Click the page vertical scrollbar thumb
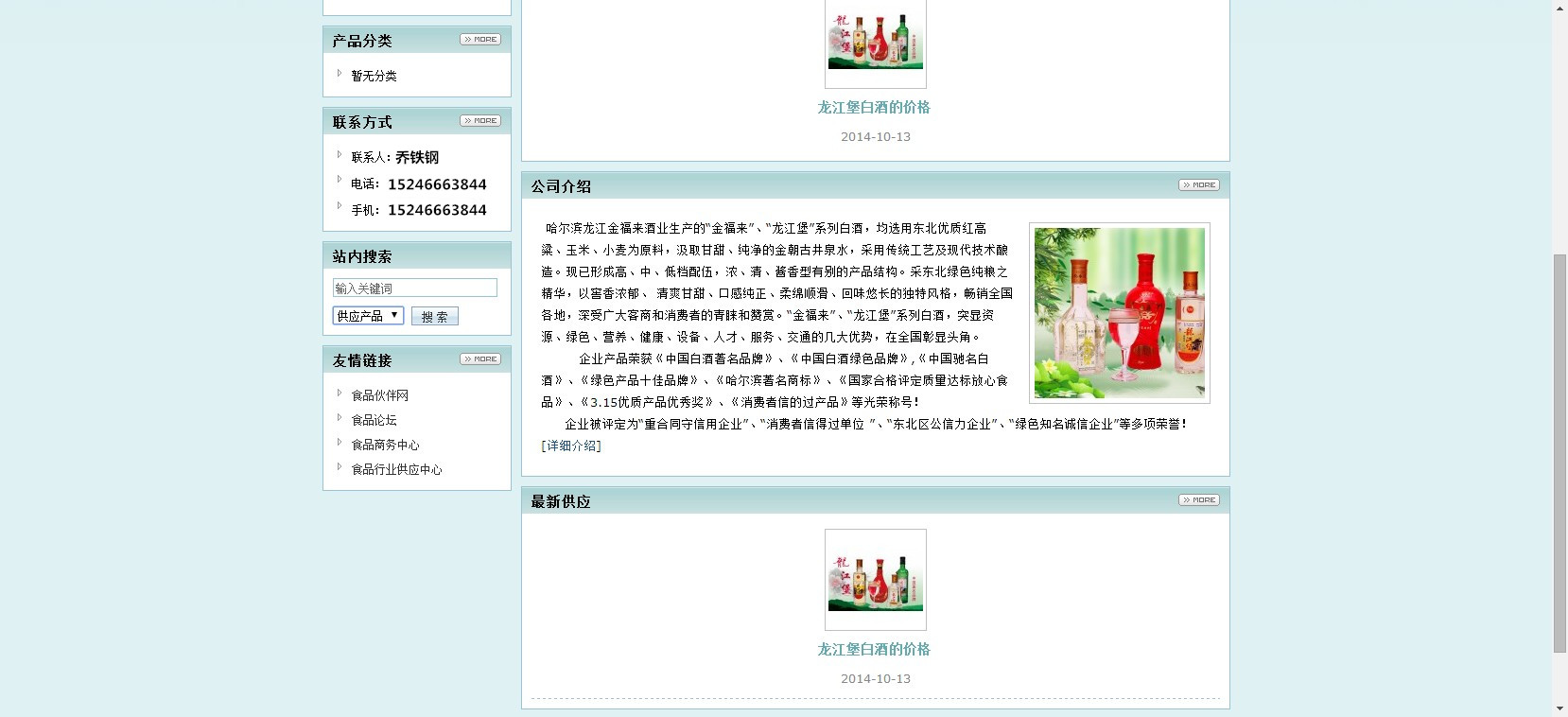 [1559, 454]
